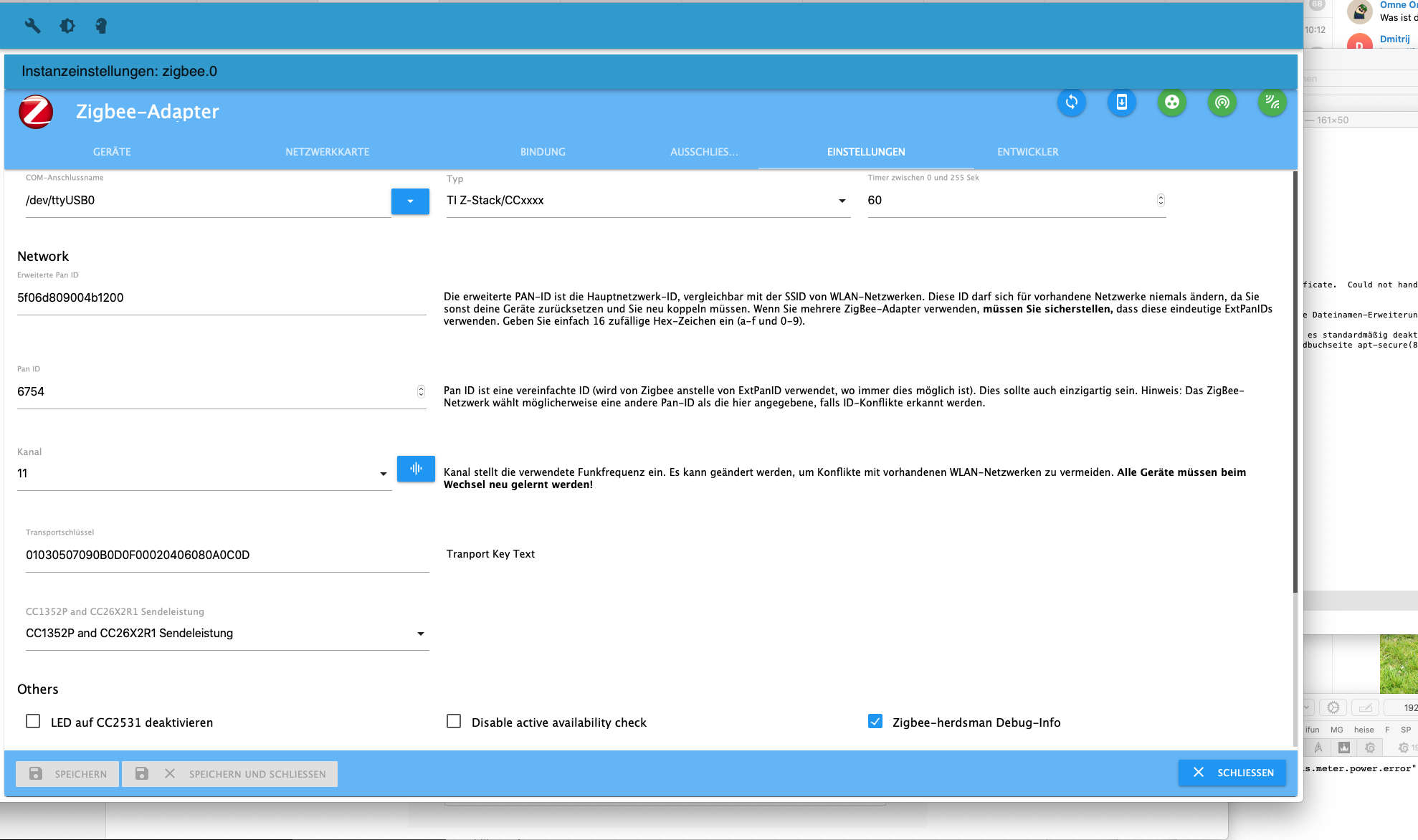Click the Erweiterte Pan ID input field
The width and height of the screenshot is (1418, 840).
pos(222,298)
